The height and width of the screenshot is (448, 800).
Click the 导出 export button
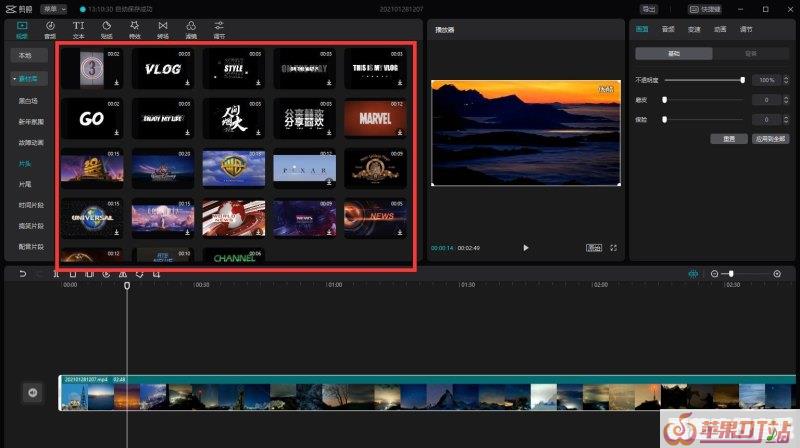[649, 9]
